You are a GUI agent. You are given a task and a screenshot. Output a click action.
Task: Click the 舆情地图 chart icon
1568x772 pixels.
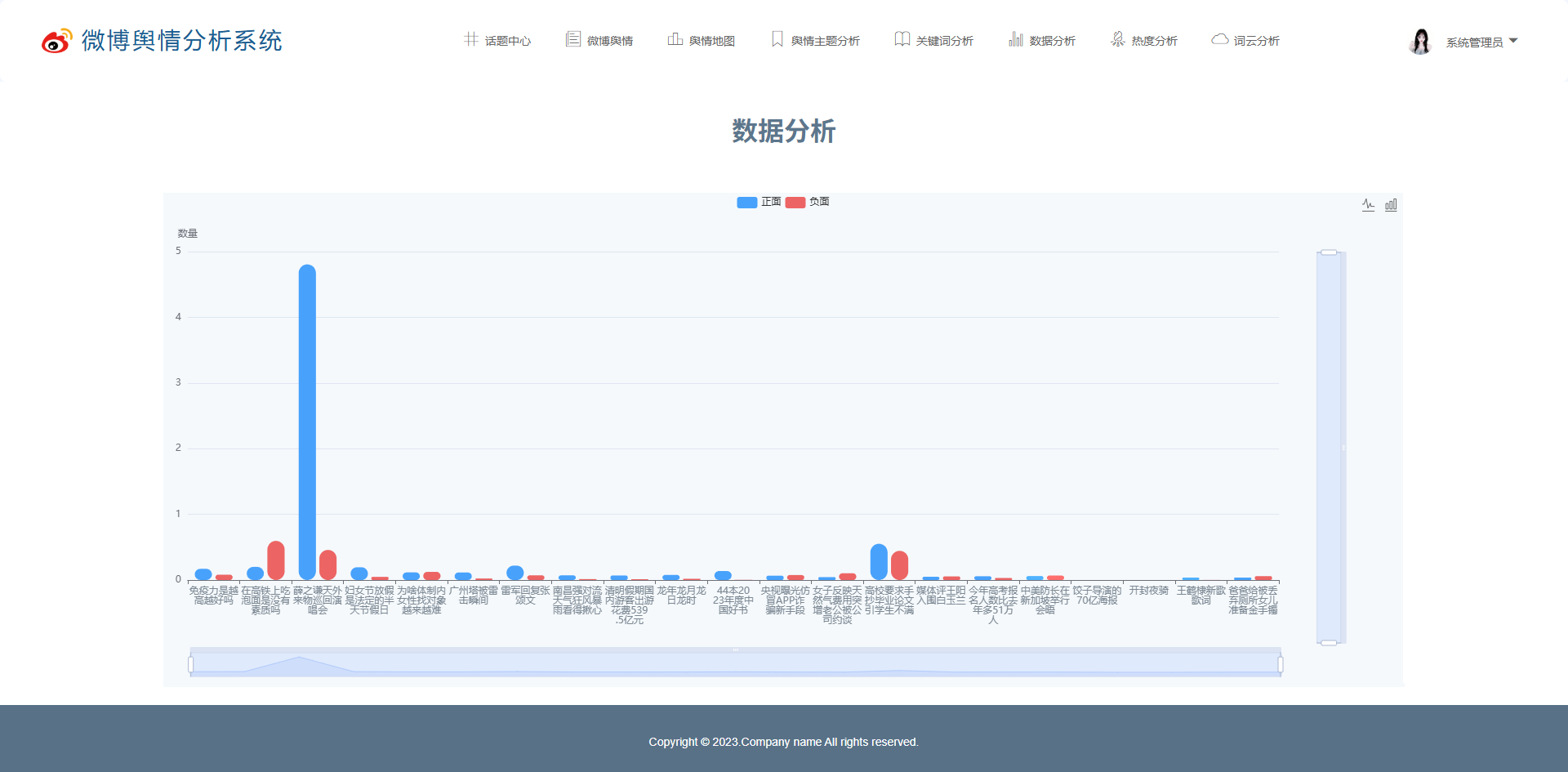pyautogui.click(x=675, y=39)
